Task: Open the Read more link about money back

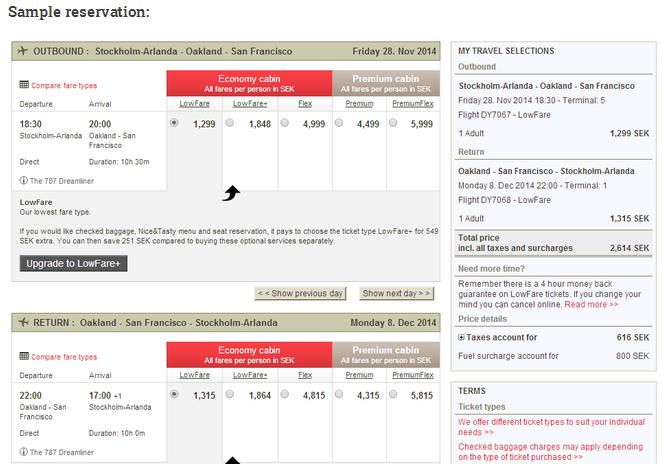Action: (x=591, y=305)
